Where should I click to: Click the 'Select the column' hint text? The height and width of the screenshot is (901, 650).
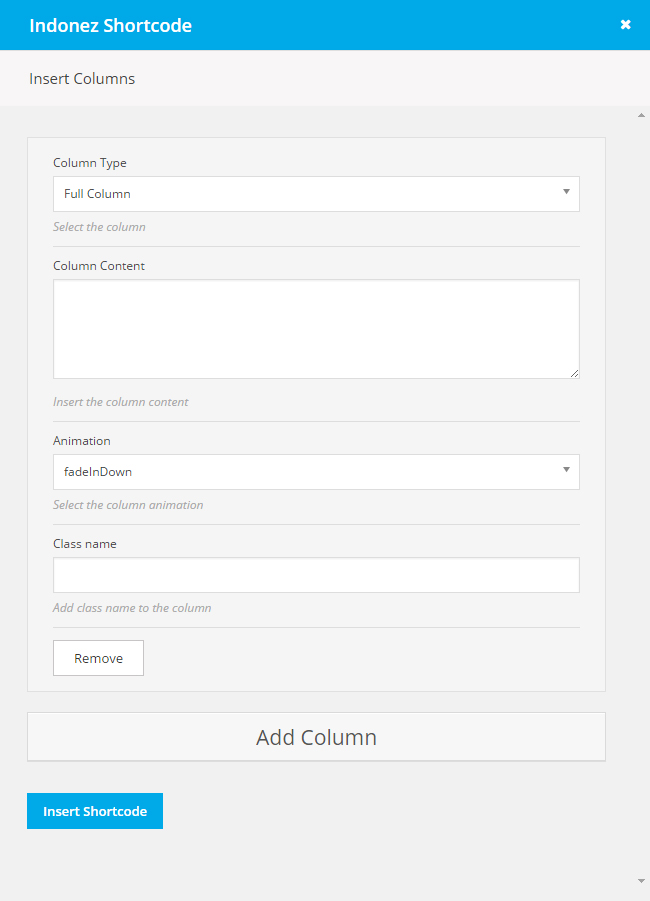[99, 227]
